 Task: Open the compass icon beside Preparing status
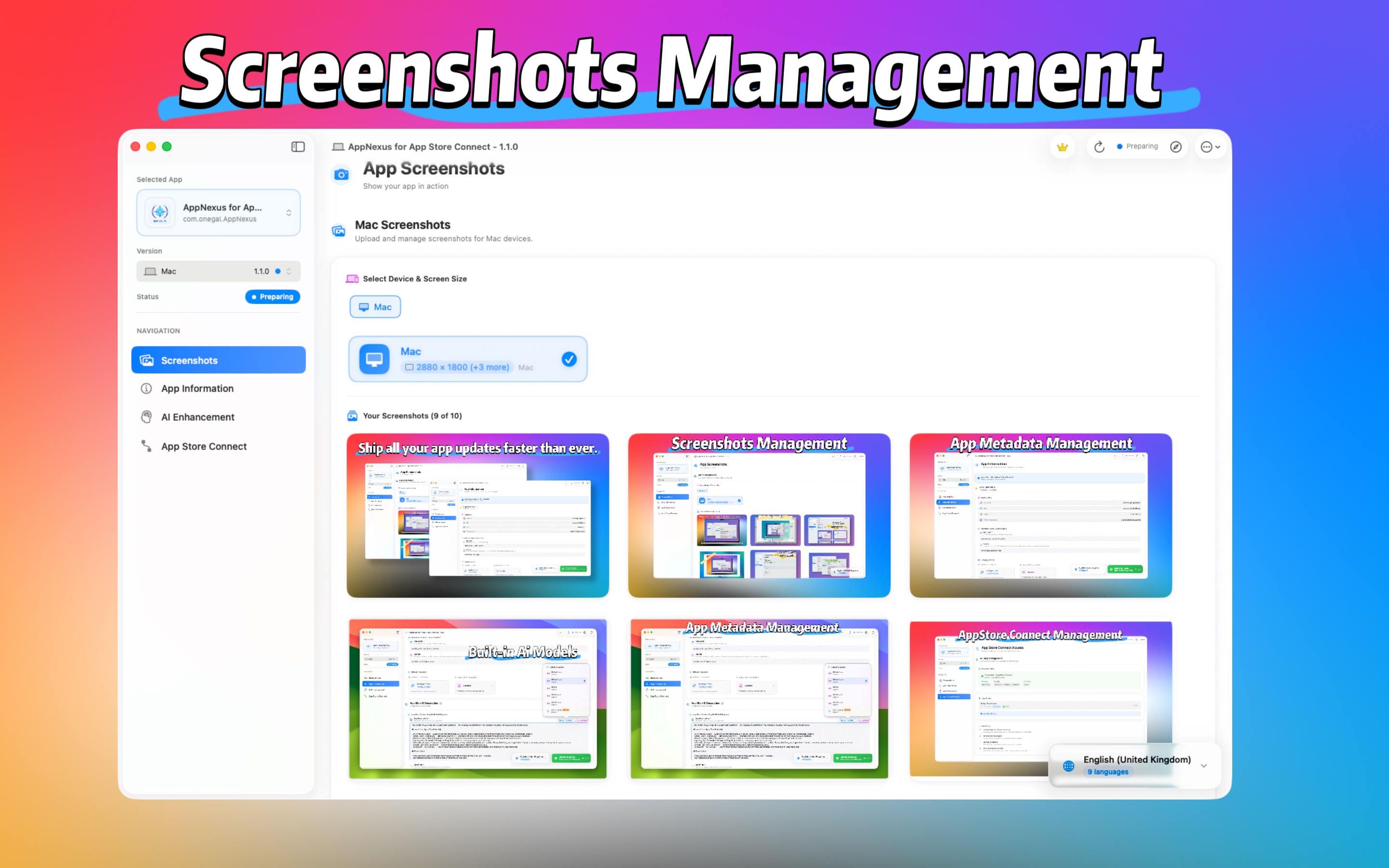coord(1175,147)
